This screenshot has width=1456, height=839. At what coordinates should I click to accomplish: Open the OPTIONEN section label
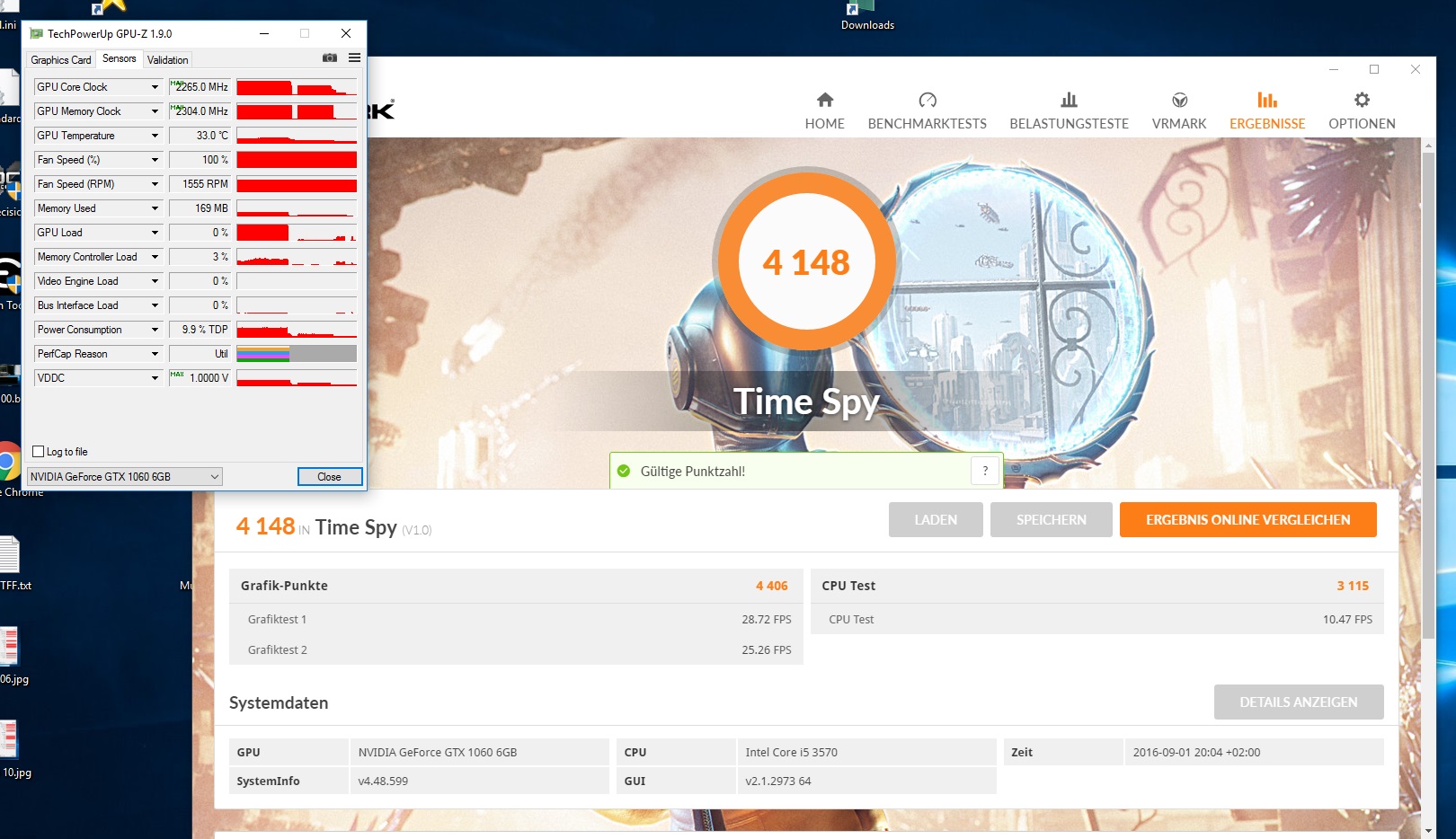[1362, 124]
